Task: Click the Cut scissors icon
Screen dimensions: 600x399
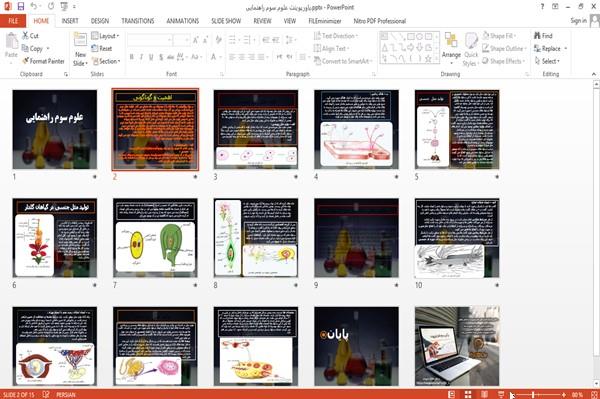Action: click(25, 36)
